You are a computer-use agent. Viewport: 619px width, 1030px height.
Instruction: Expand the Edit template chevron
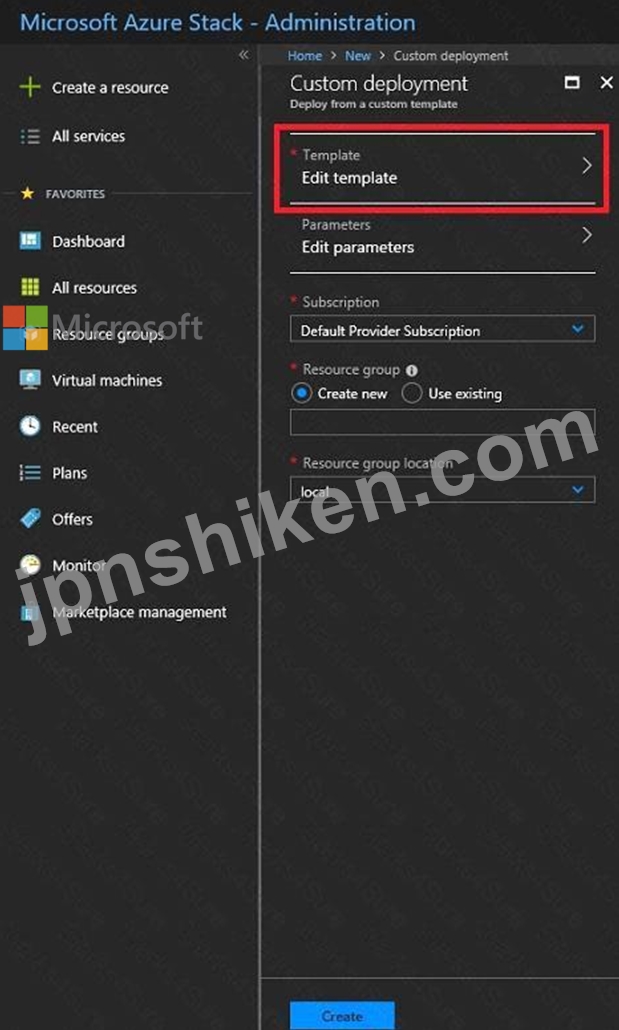587,166
